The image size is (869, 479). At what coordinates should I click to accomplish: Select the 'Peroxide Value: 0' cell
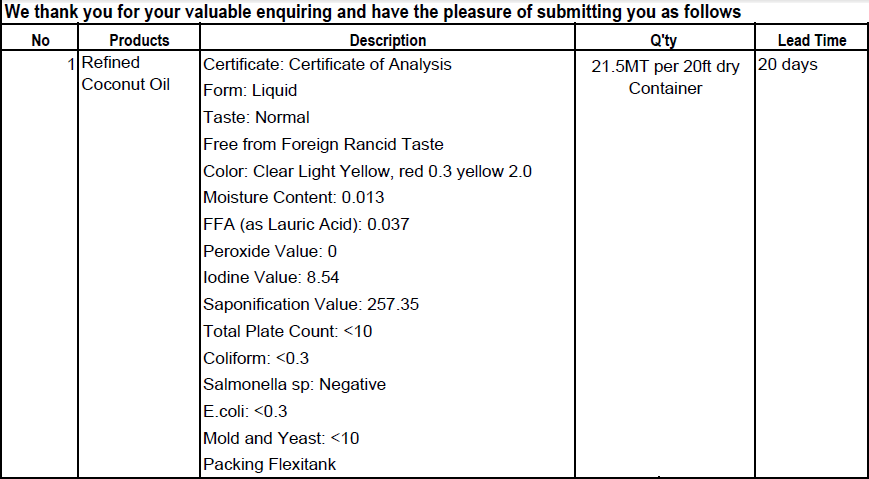pos(270,251)
